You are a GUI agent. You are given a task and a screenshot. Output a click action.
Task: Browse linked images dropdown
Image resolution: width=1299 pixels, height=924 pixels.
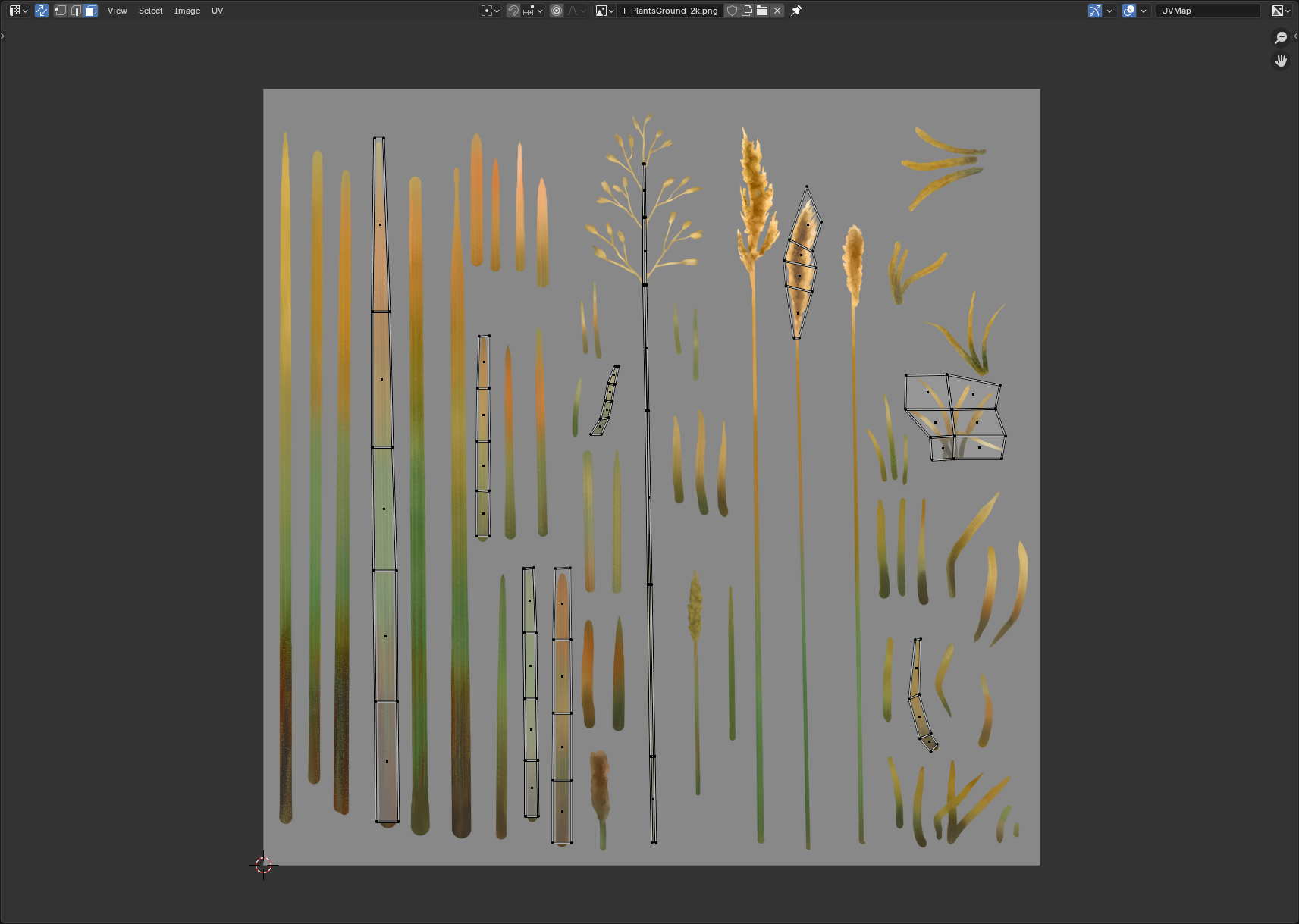pyautogui.click(x=604, y=11)
